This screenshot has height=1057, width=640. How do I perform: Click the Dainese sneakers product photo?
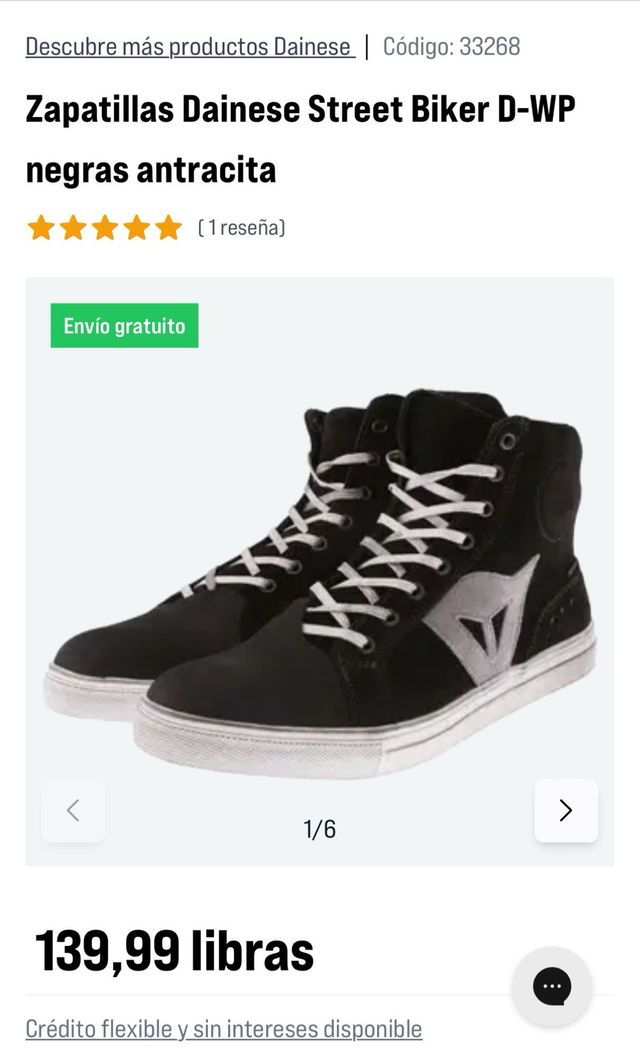click(x=320, y=570)
